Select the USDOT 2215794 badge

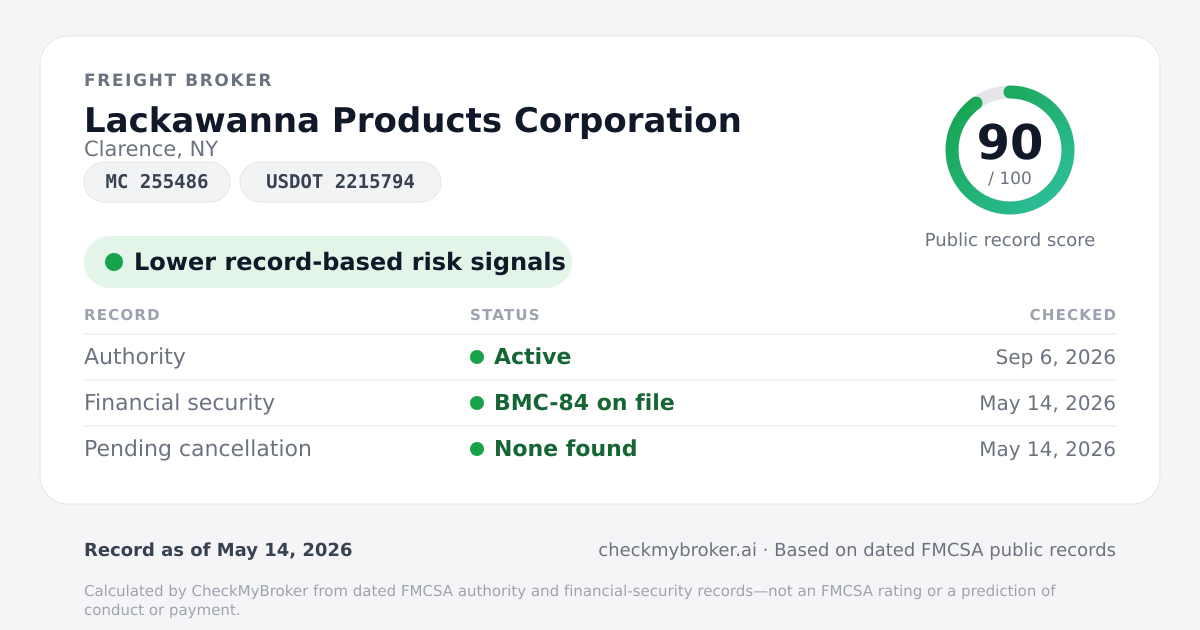340,182
